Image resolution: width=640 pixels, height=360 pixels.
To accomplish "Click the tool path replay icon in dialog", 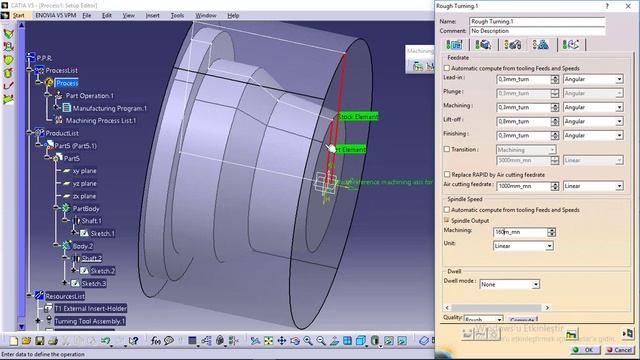I will click(571, 335).
